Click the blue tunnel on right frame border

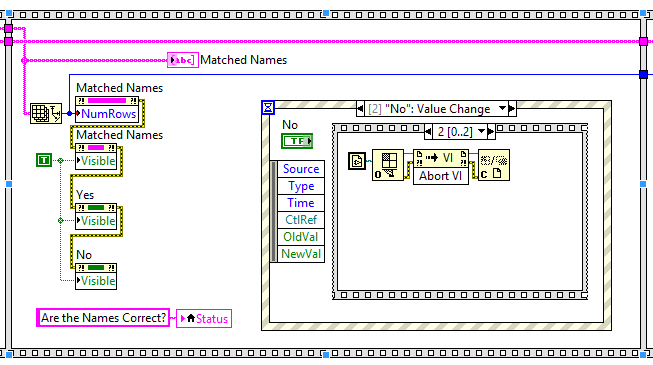click(x=643, y=75)
